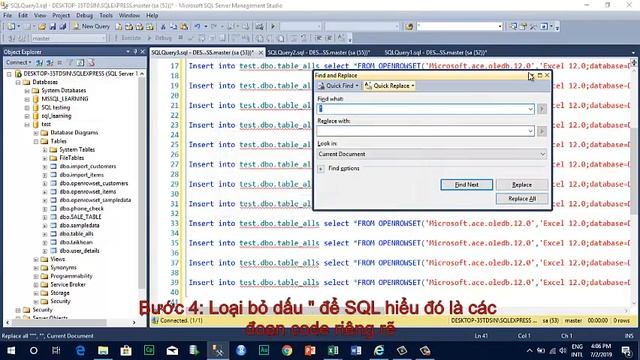
Task: Expand the Security node under server
Action: tap(18, 310)
